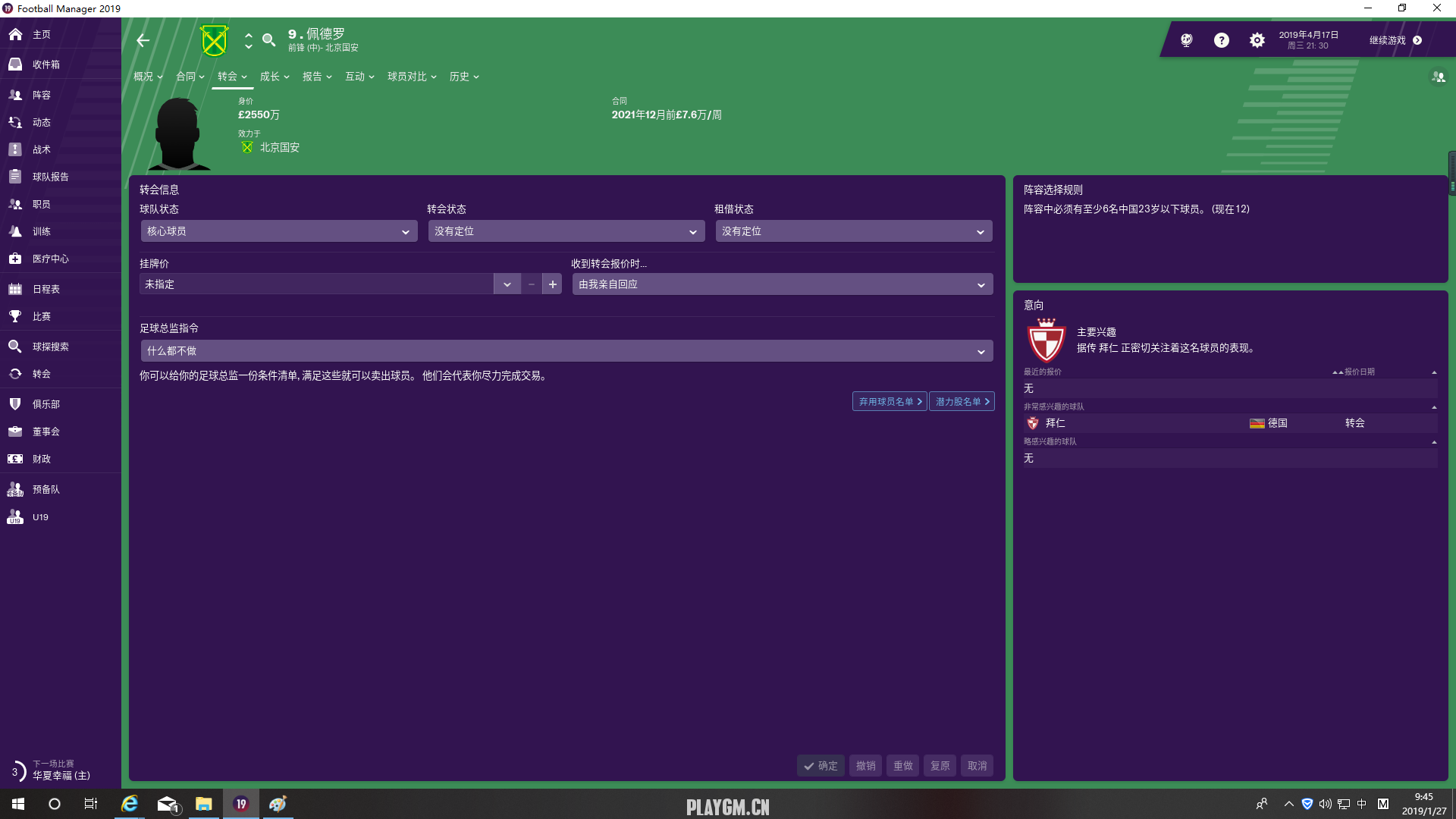The width and height of the screenshot is (1456, 819).
Task: Click the 复原 restore button
Action: 940,766
